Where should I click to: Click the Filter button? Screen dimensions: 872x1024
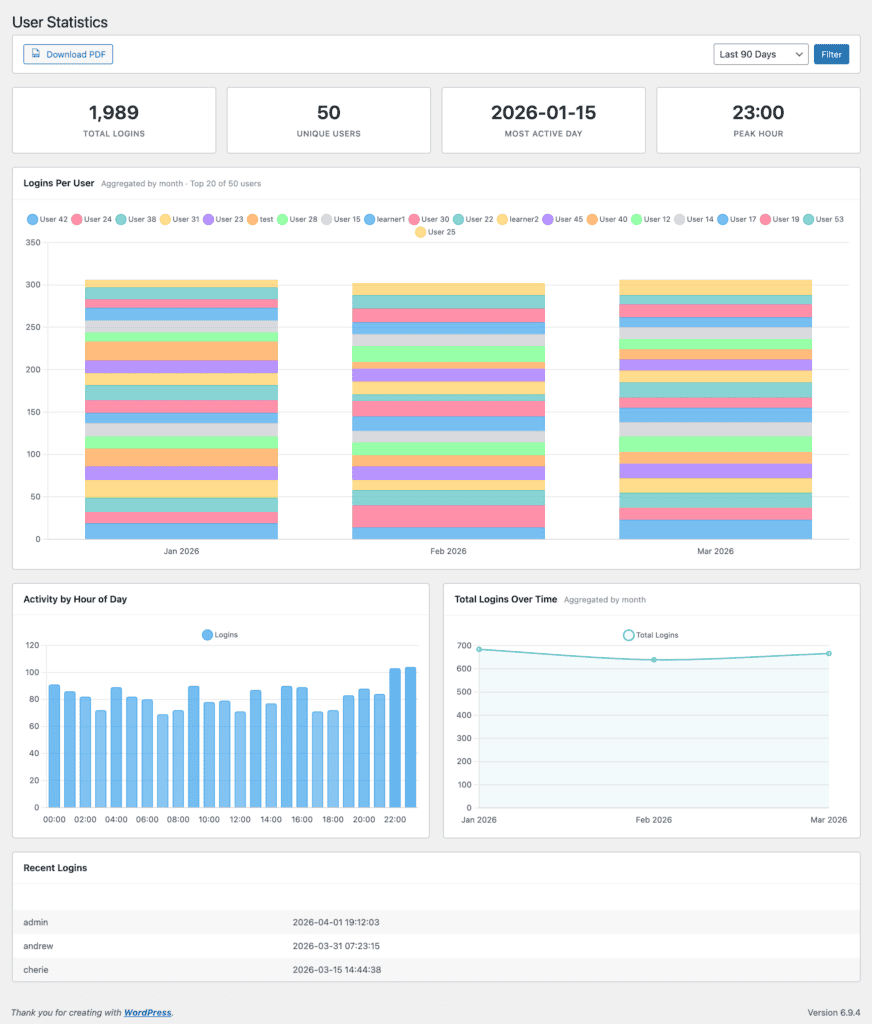[832, 54]
